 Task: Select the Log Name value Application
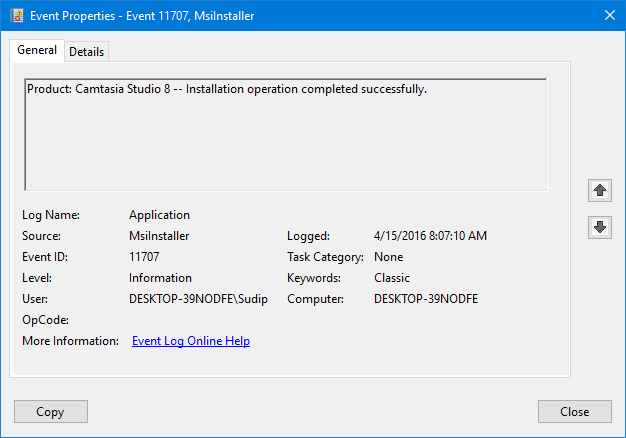tap(159, 215)
